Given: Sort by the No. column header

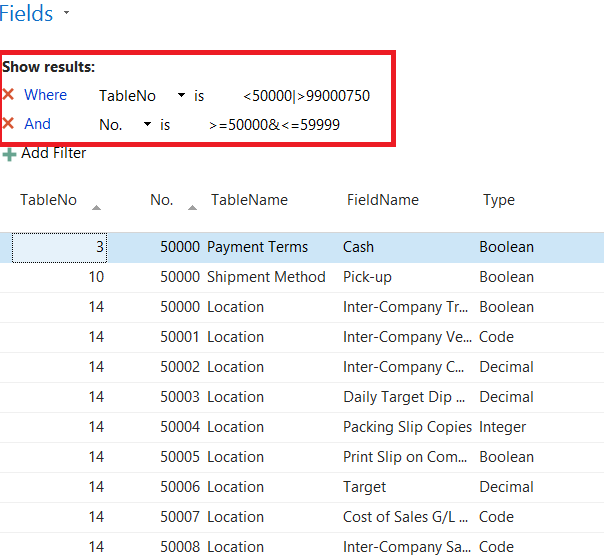Looking at the screenshot, I should coord(162,200).
